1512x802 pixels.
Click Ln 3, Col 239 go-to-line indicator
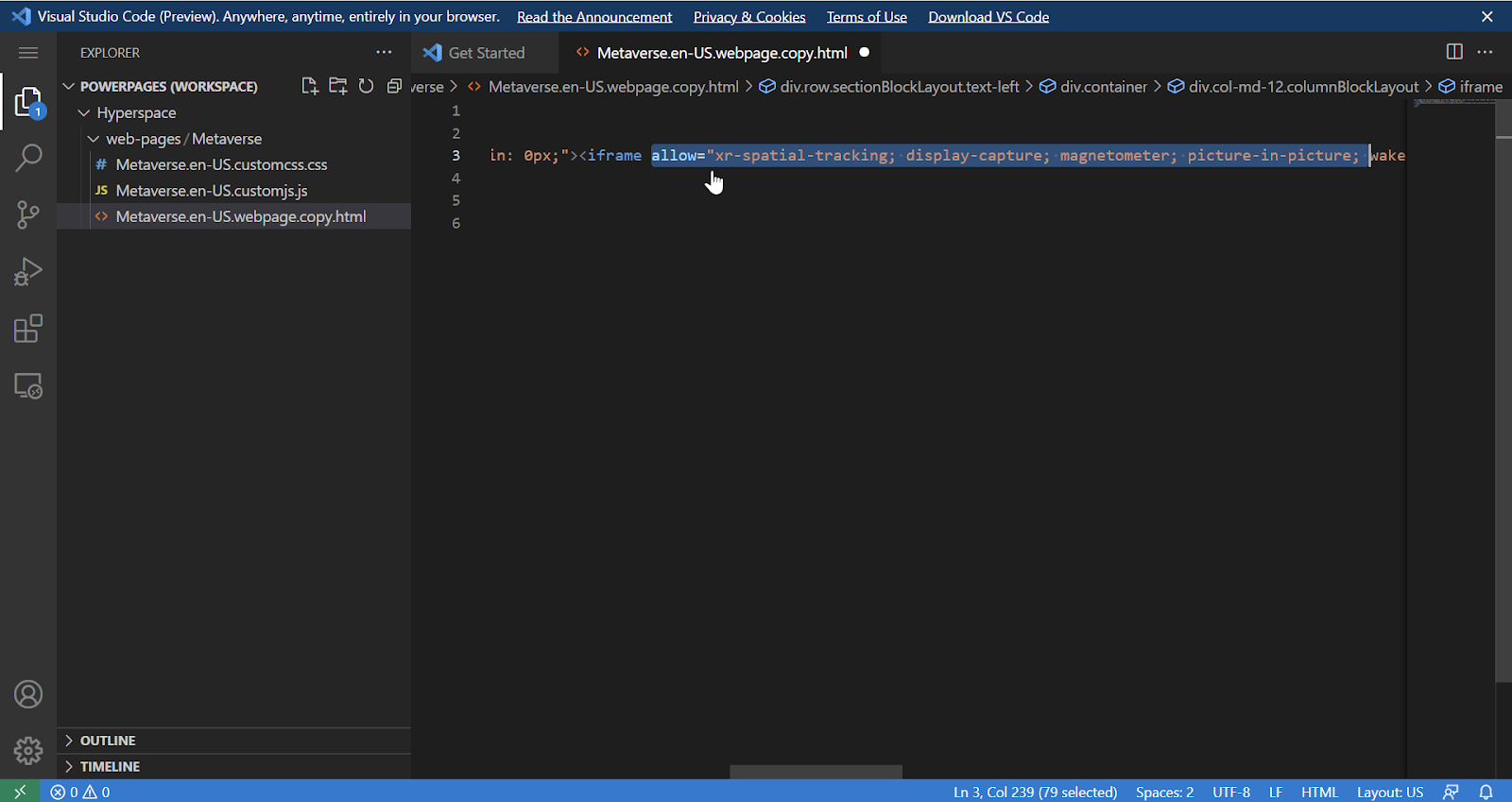click(x=1035, y=792)
